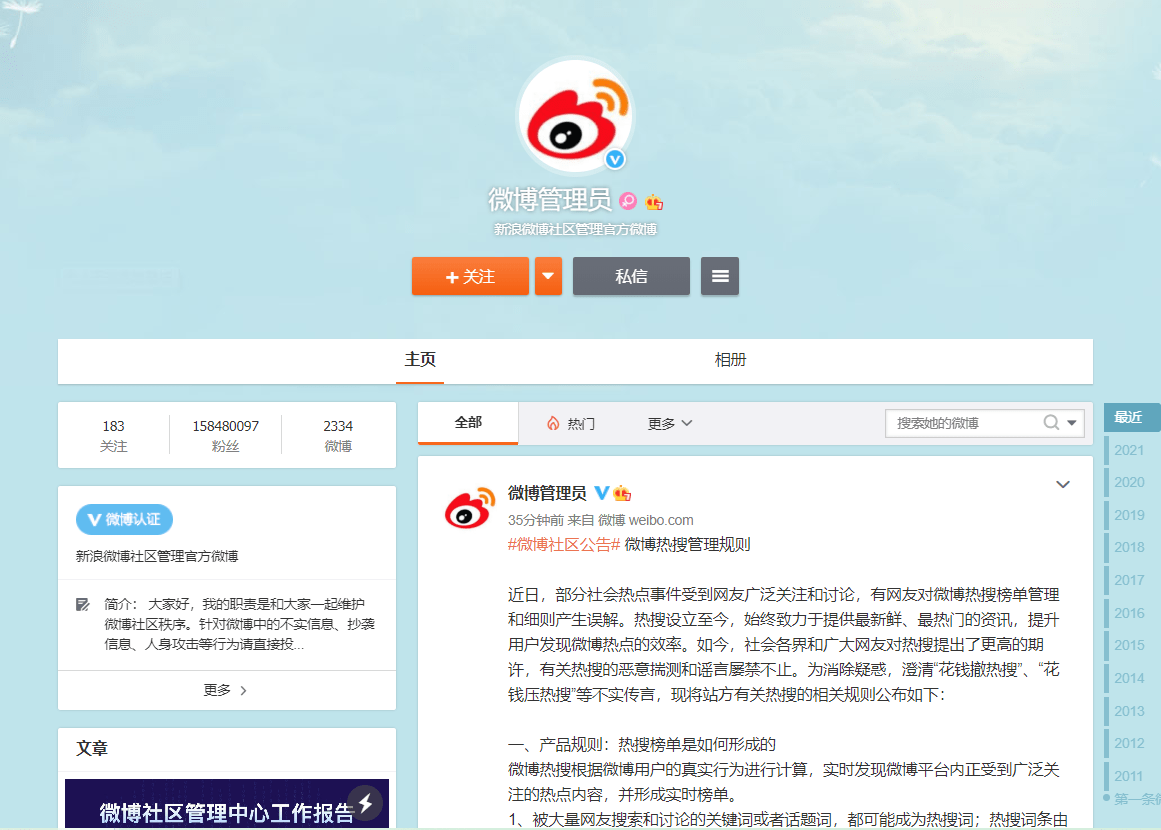
Task: Expand profile info with 更多 link
Action: [x=226, y=690]
